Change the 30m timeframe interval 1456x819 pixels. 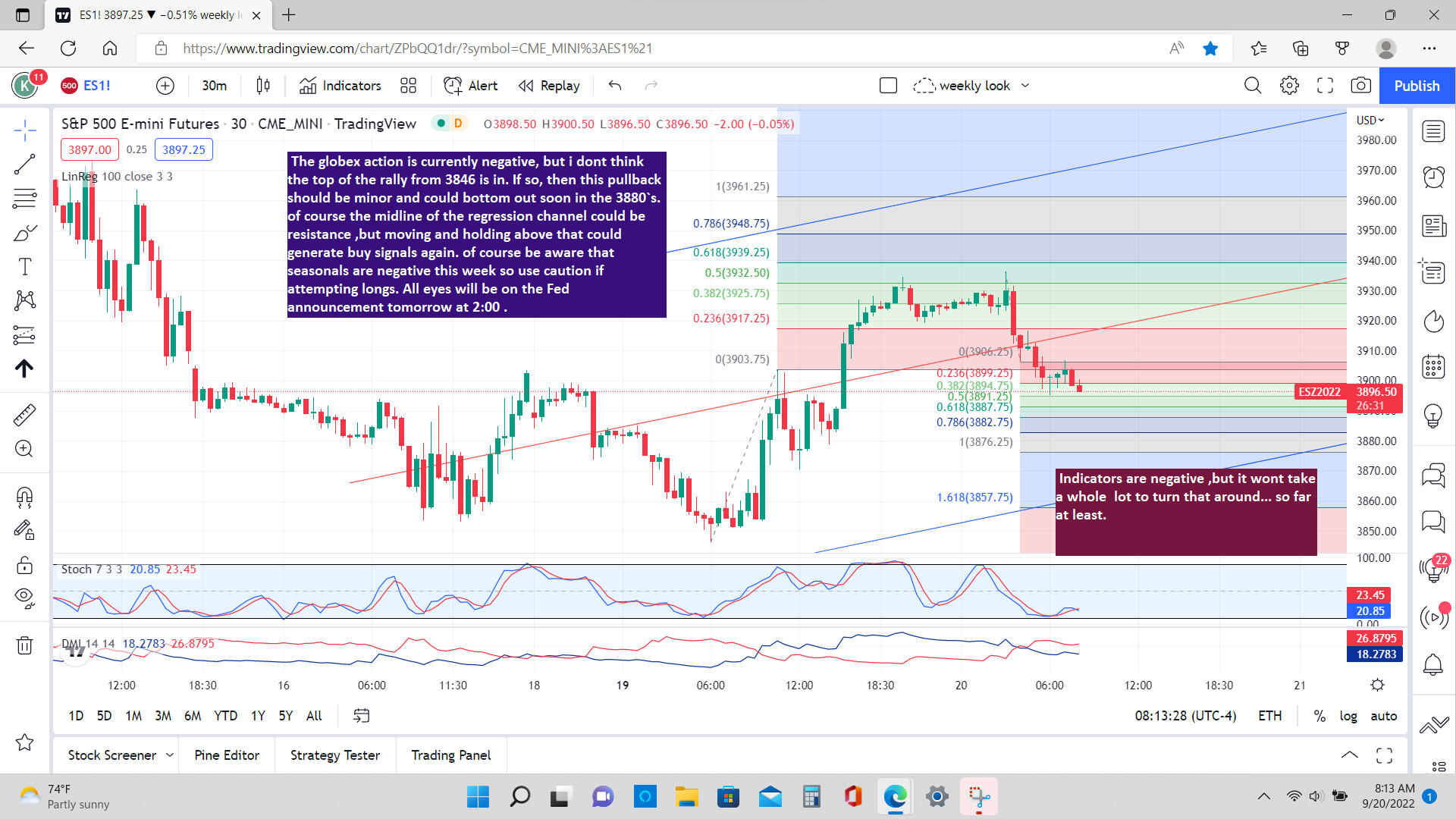[x=215, y=86]
